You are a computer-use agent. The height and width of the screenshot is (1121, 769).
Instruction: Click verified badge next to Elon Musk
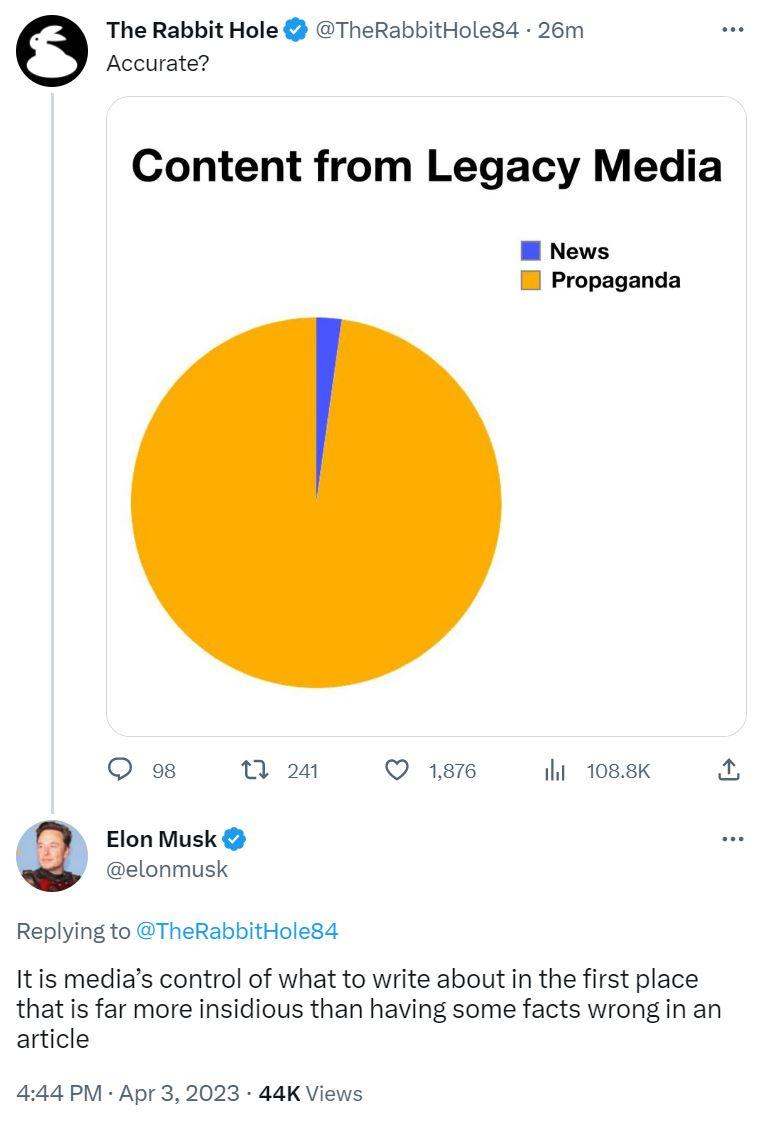[235, 839]
